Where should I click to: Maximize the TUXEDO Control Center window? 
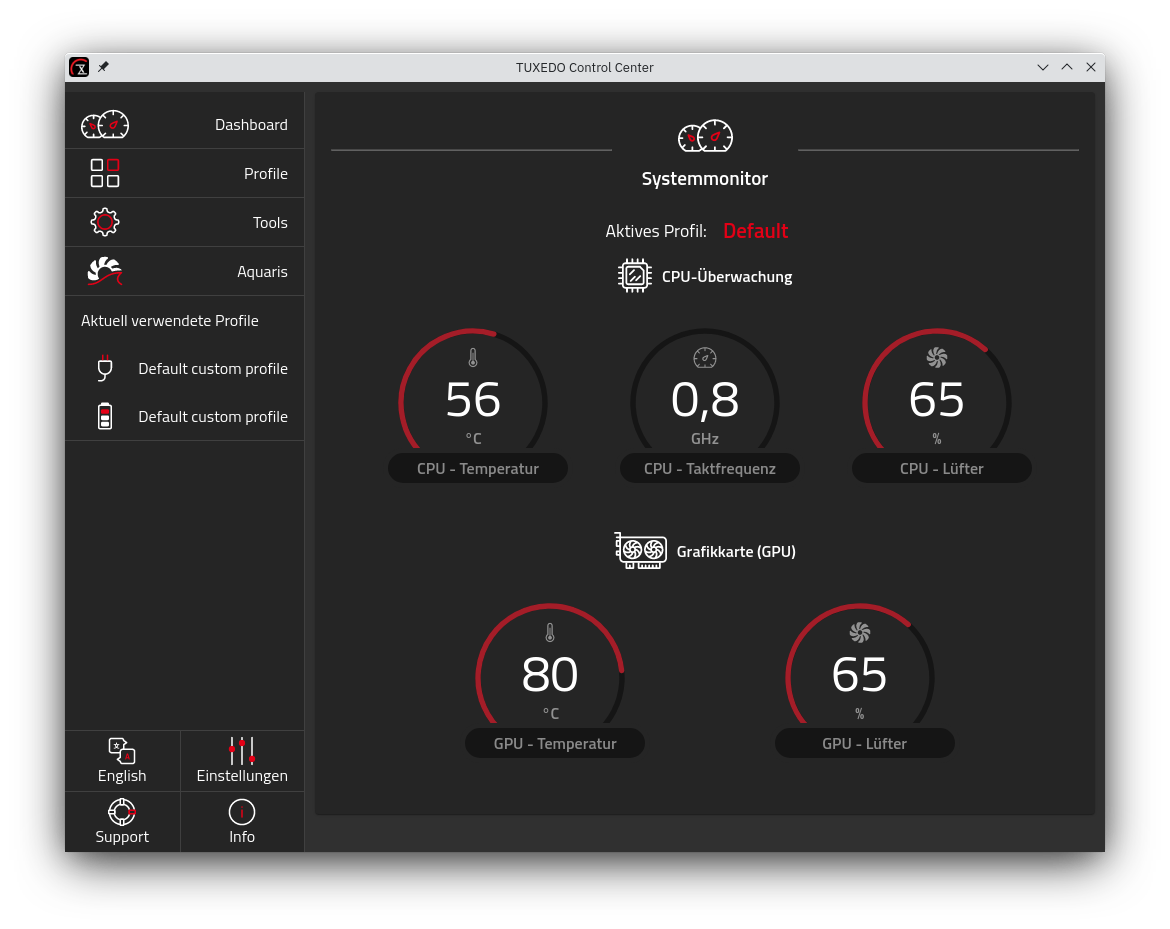pos(1067,67)
